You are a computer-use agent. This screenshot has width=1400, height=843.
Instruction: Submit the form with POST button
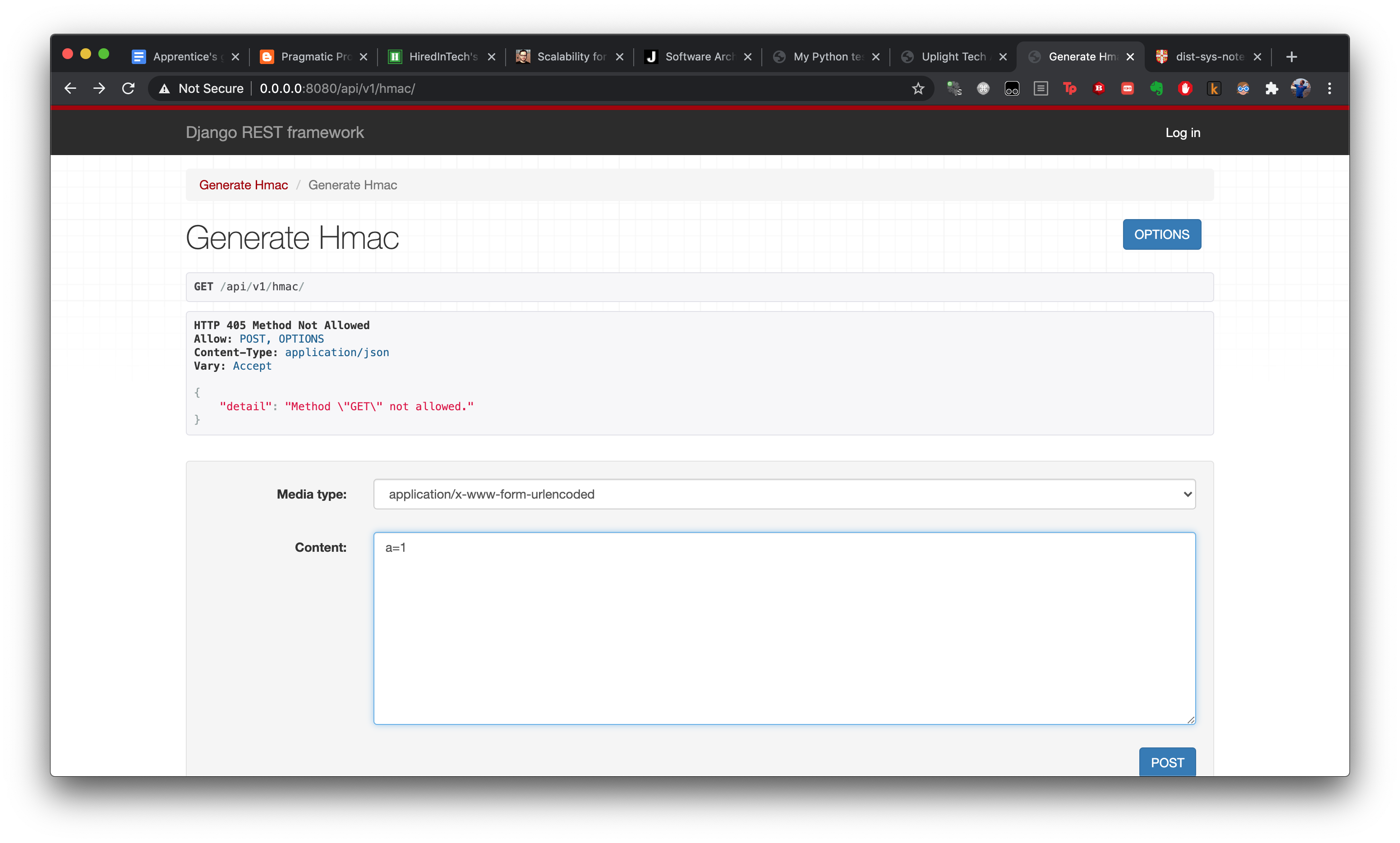(x=1167, y=762)
